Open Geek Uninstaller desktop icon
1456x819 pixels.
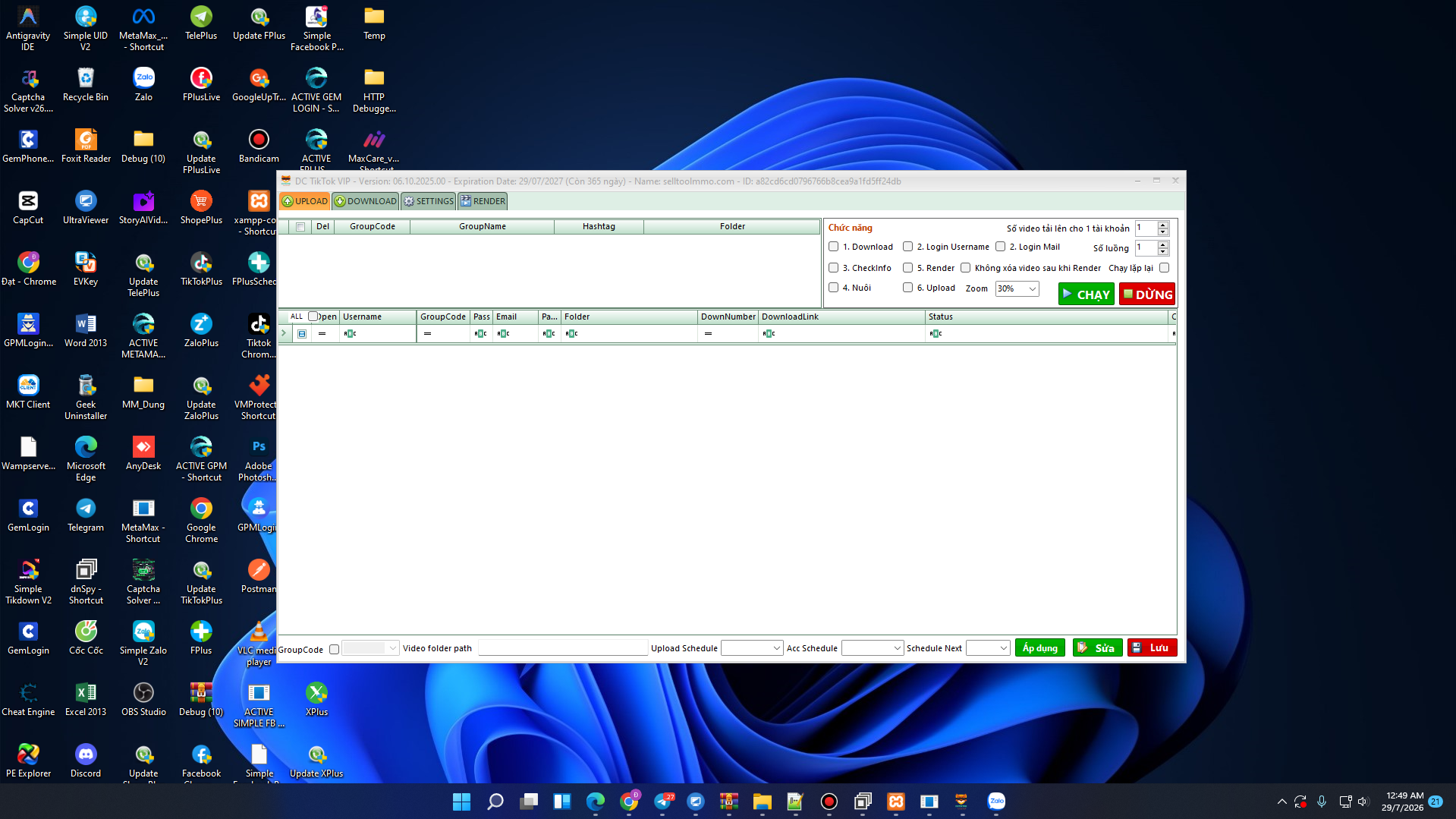pos(86,397)
